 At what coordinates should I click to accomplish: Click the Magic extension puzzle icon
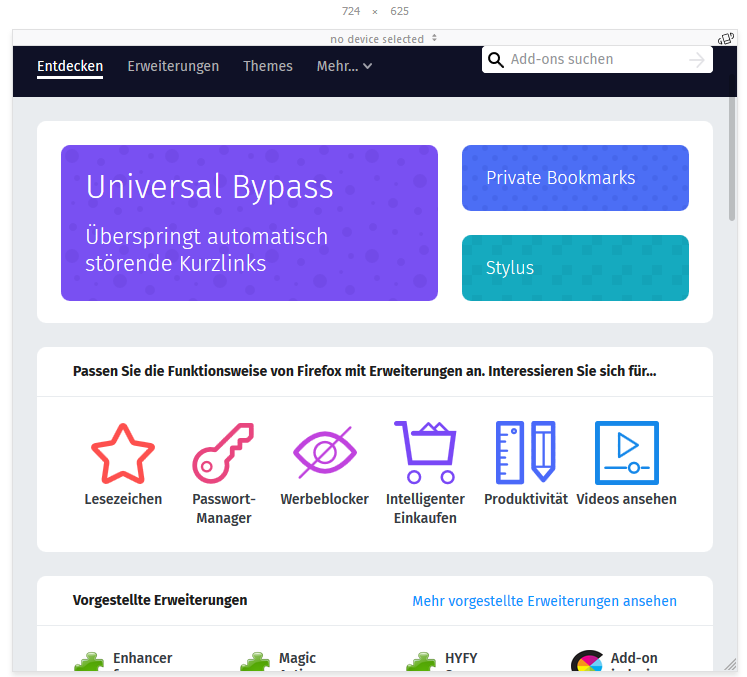coord(255,661)
